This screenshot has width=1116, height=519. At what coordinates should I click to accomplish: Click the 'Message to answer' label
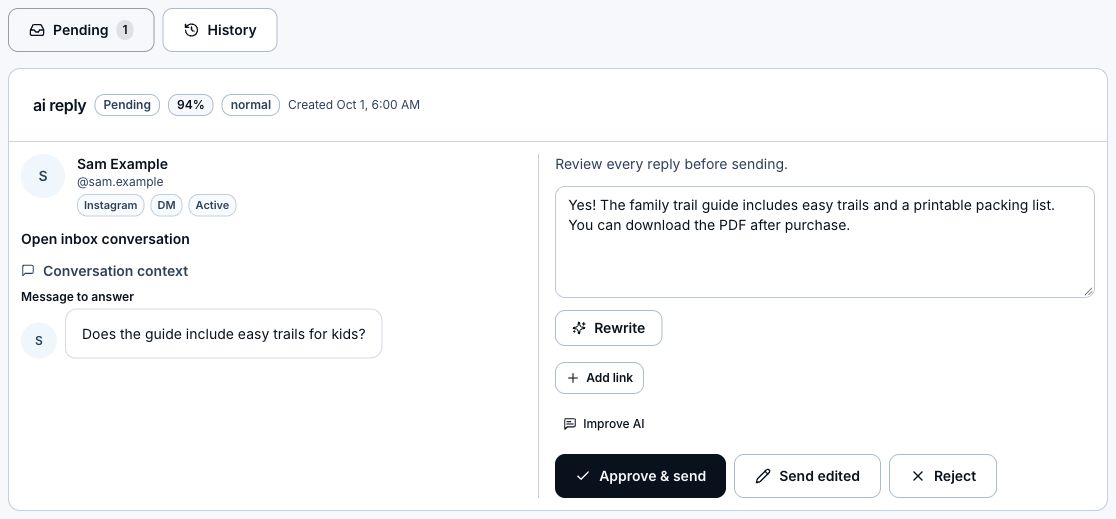78,296
